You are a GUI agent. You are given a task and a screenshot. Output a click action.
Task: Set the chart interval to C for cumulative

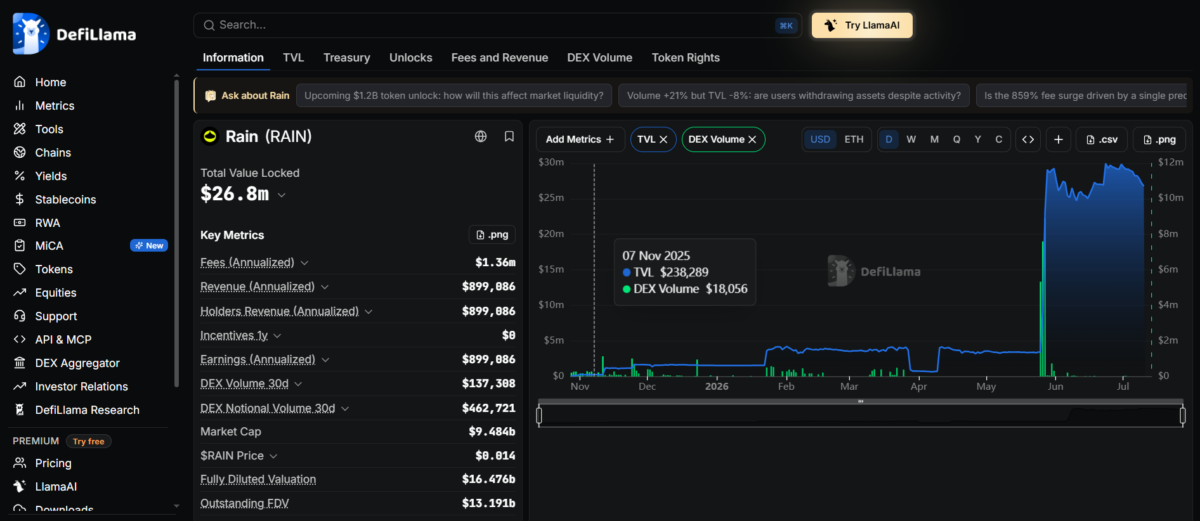click(999, 139)
